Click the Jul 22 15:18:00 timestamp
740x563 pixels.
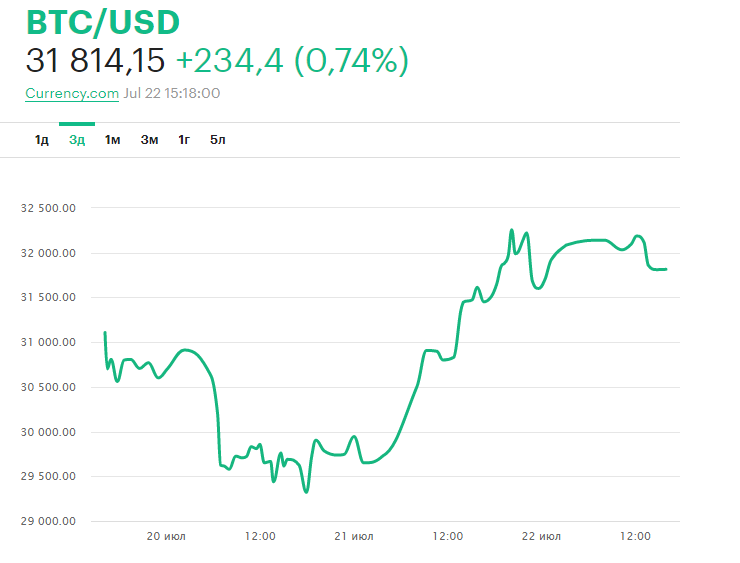[172, 93]
